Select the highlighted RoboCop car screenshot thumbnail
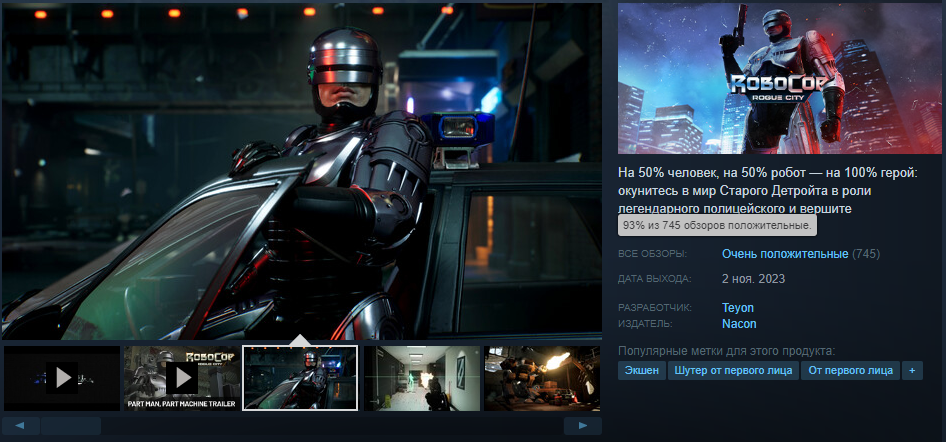The height and width of the screenshot is (442, 946). point(300,377)
